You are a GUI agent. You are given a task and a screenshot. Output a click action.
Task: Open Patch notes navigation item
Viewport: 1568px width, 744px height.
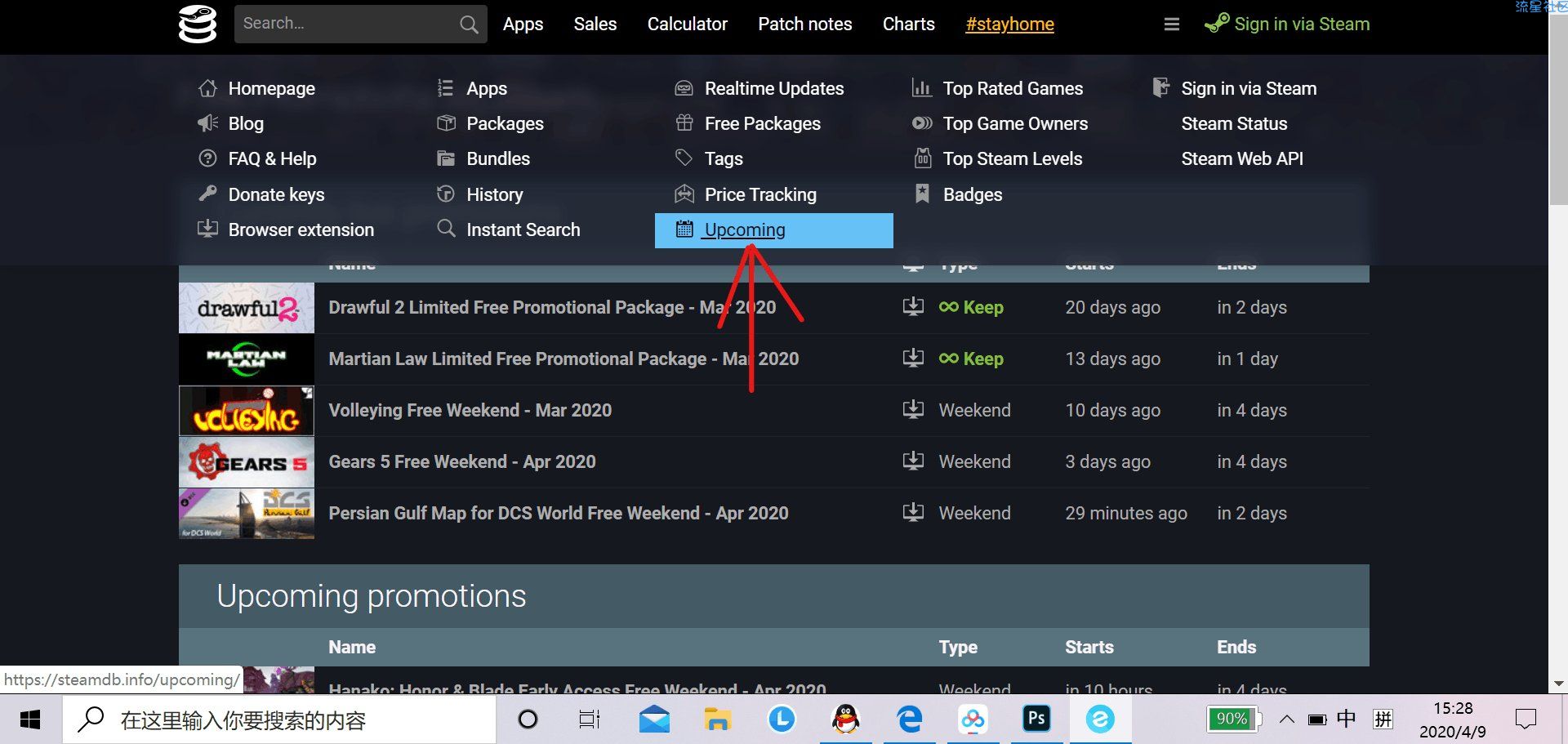pyautogui.click(x=804, y=24)
